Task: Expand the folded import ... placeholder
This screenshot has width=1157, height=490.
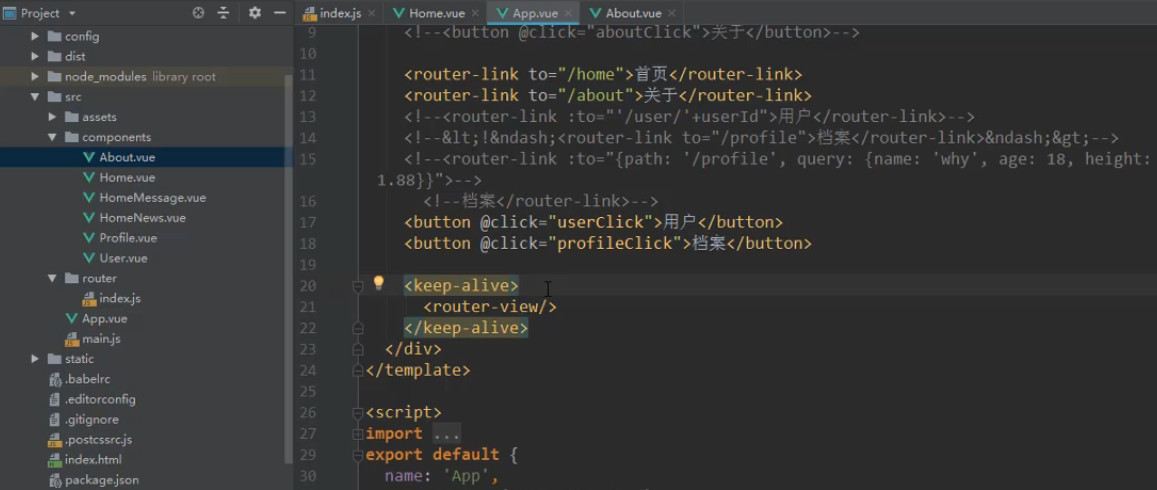Action: click(x=447, y=434)
